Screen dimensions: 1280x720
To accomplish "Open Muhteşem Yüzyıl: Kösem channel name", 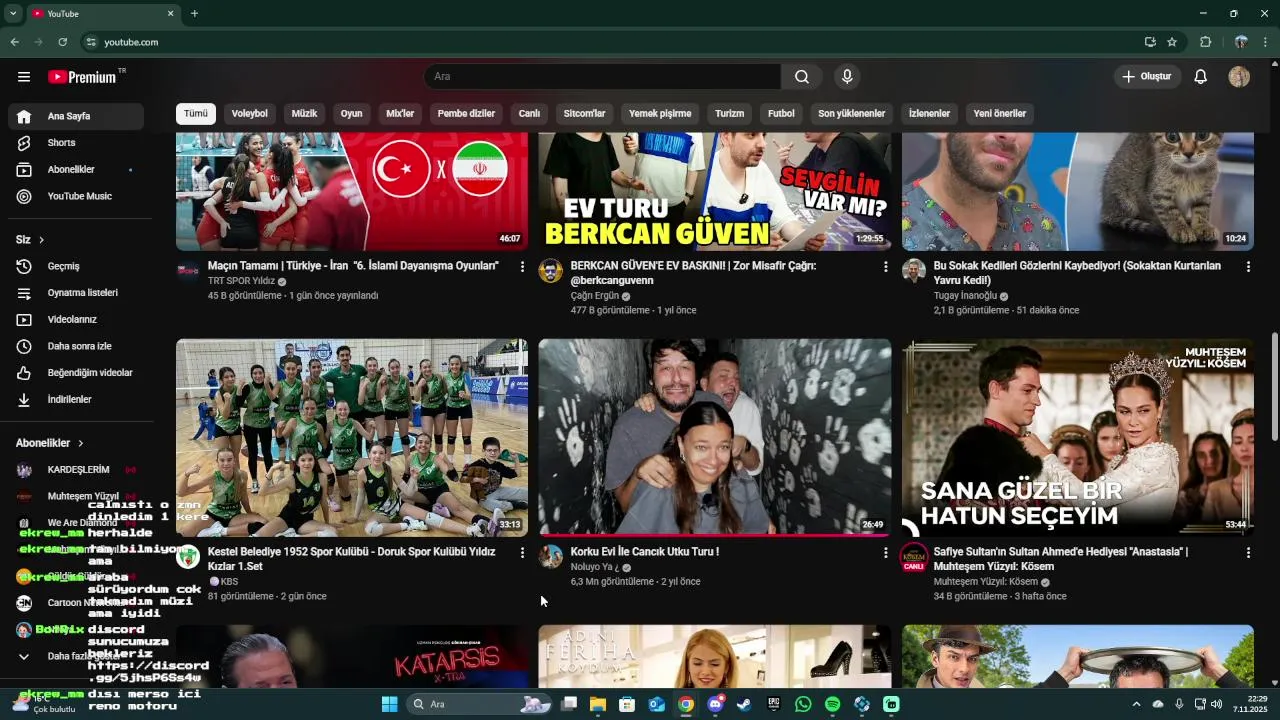I will (x=986, y=582).
